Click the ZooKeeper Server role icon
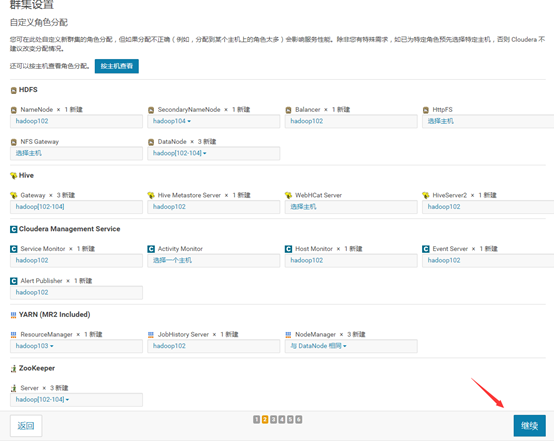The height and width of the screenshot is (441, 554). point(14,388)
